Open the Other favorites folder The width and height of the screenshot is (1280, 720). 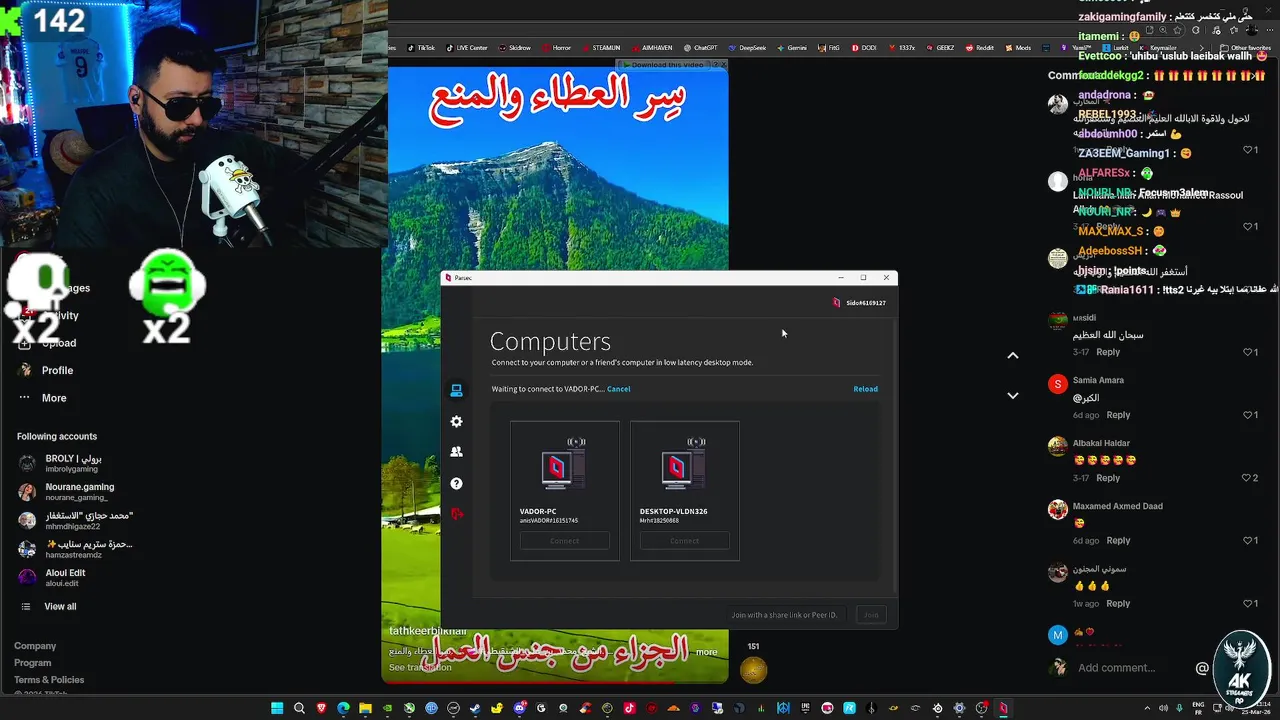(x=1245, y=48)
